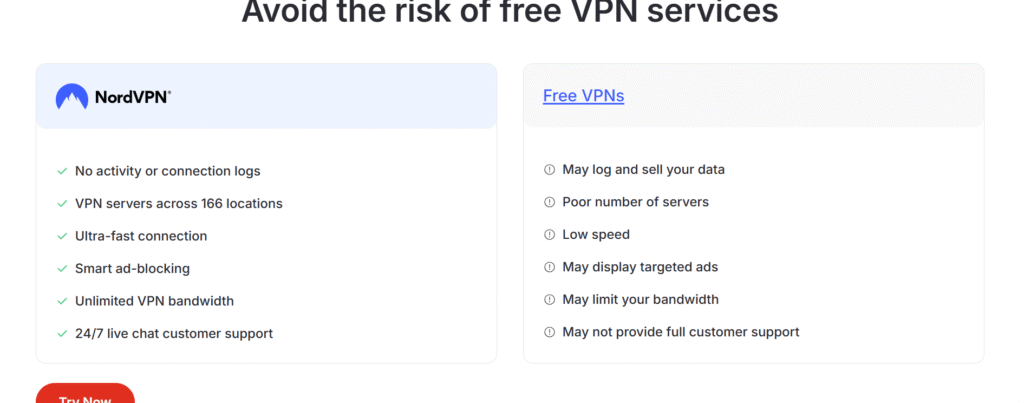
Task: Click the NordVPN mountain logo icon
Action: pyautogui.click(x=71, y=96)
